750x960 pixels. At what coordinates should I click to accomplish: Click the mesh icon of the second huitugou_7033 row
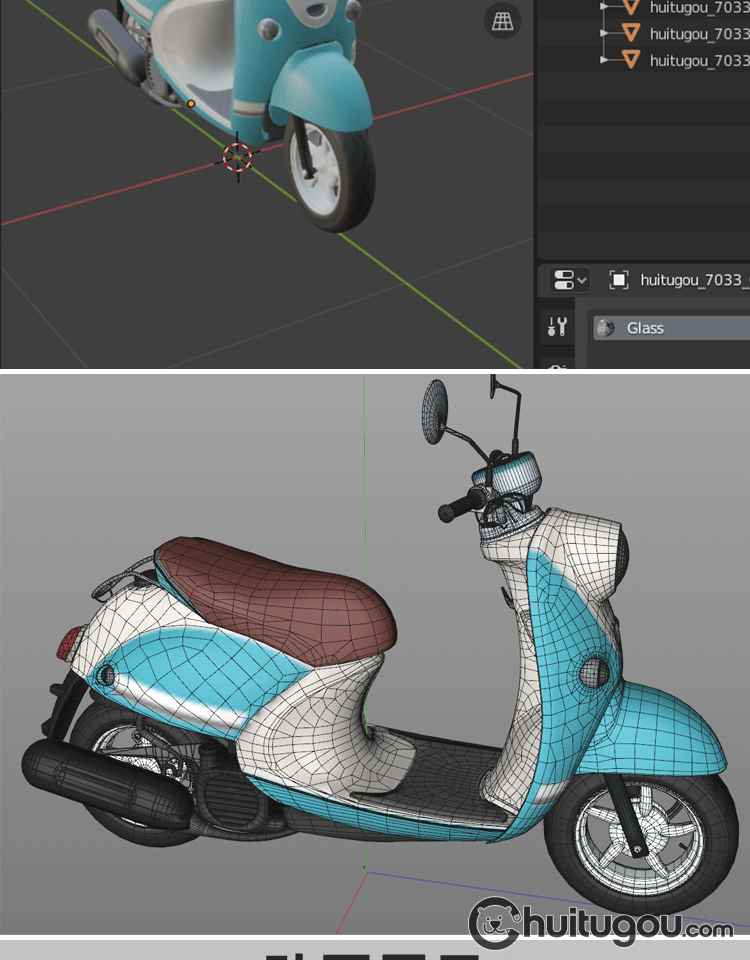point(631,33)
